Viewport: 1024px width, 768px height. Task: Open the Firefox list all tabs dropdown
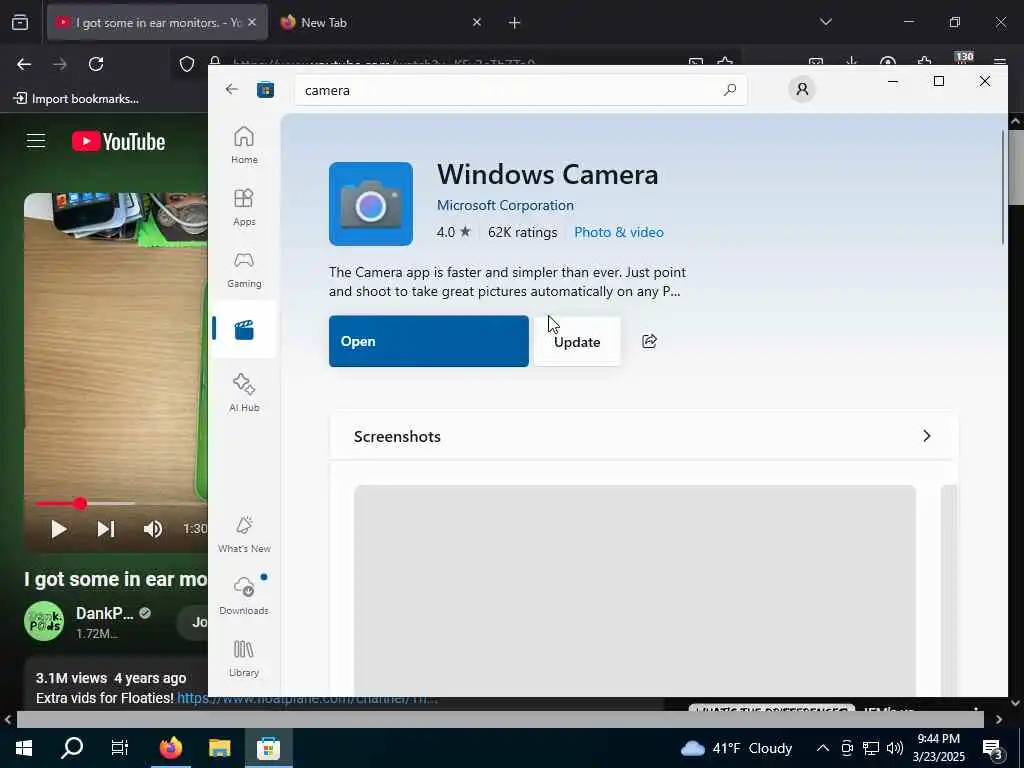(x=825, y=22)
